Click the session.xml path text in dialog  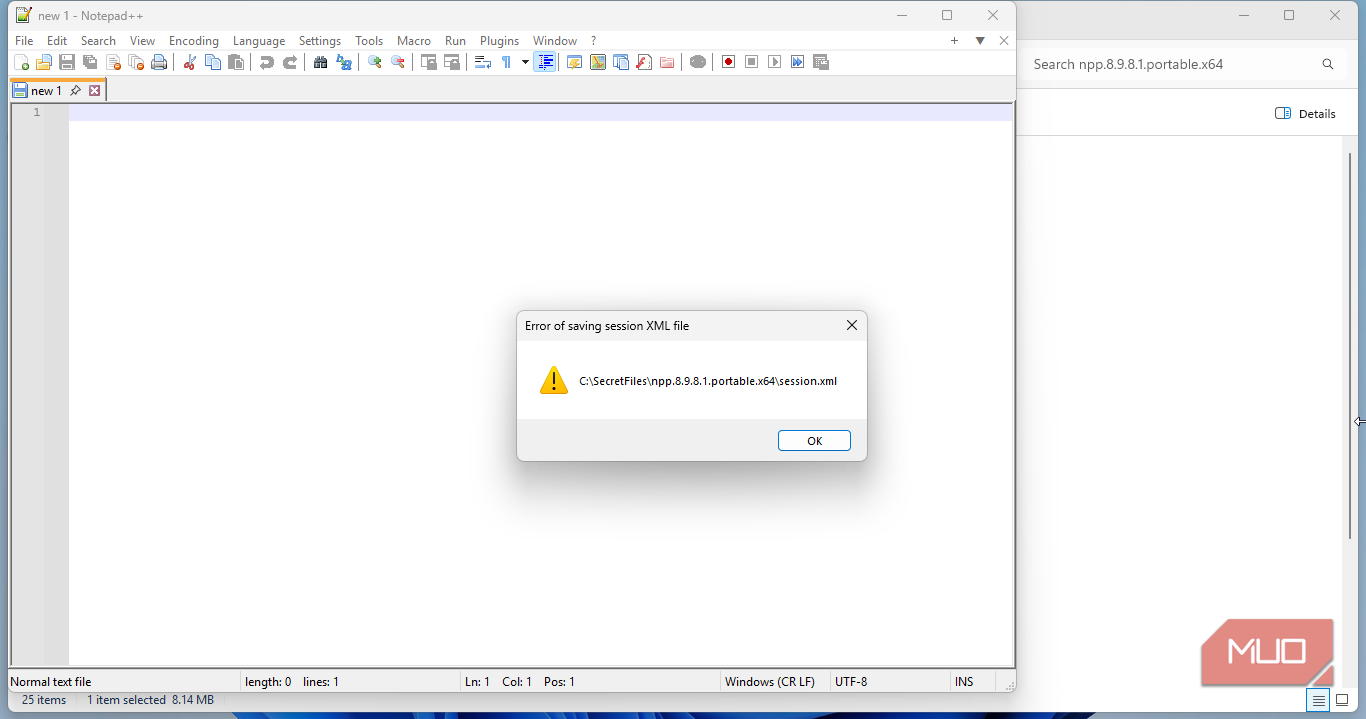tap(708, 381)
